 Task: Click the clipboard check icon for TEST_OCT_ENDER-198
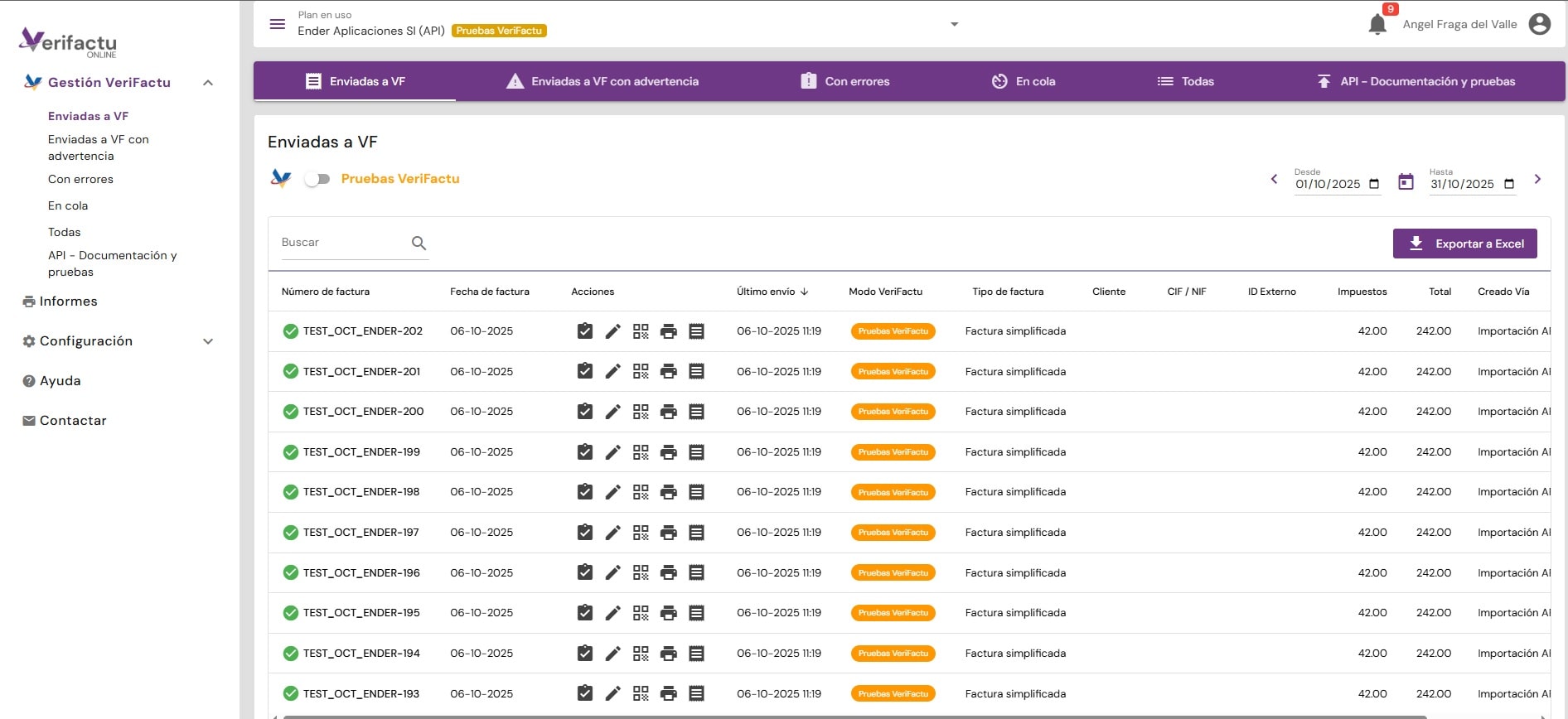585,492
